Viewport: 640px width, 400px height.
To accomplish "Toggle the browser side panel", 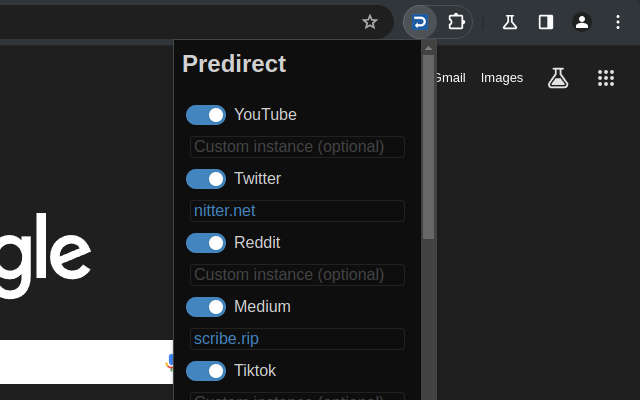I will pyautogui.click(x=546, y=22).
